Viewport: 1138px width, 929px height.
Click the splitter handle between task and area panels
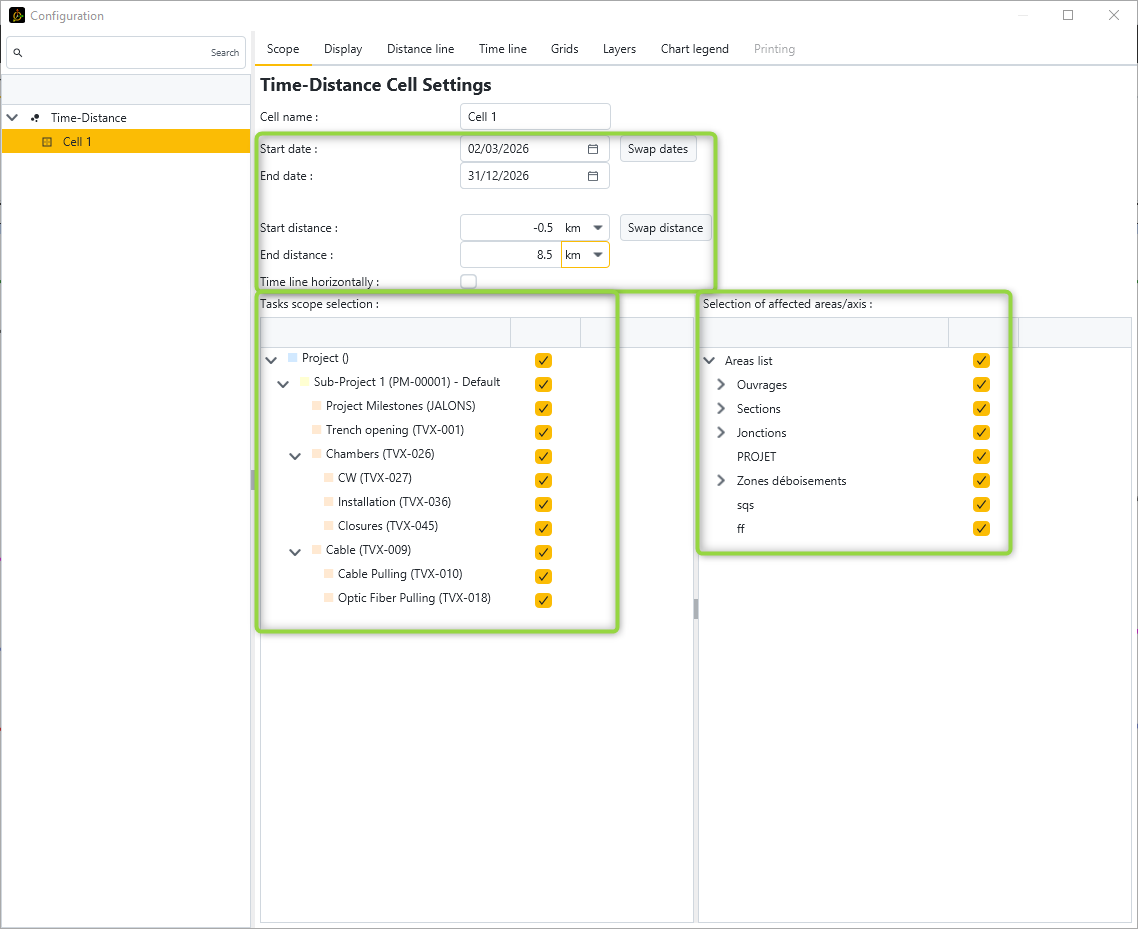click(696, 608)
